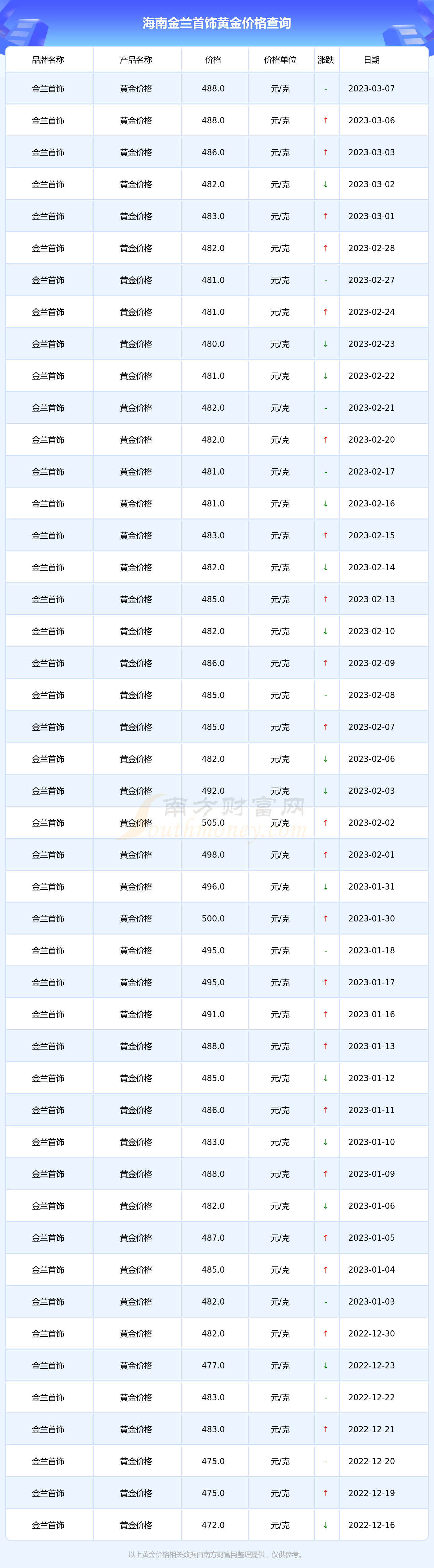Click the 价格单位 column header

click(x=280, y=60)
